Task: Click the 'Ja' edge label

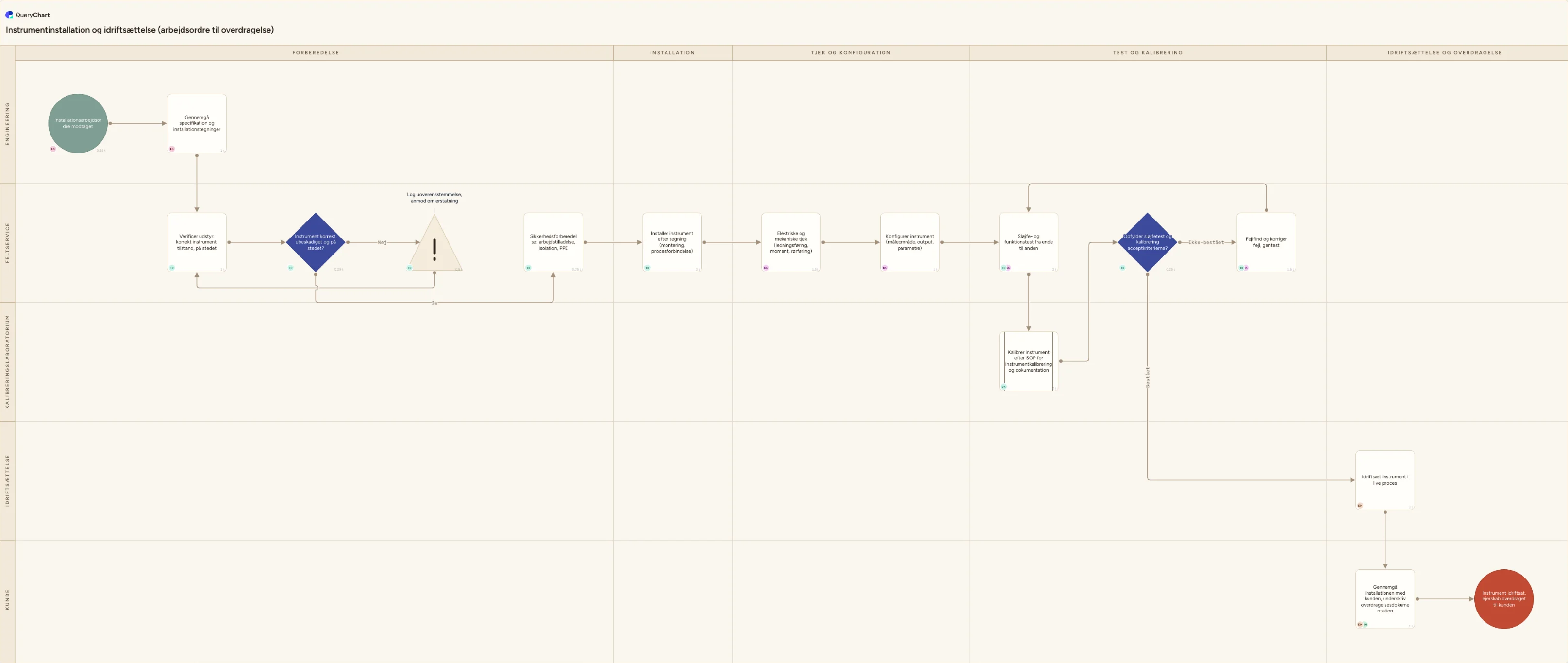Action: pyautogui.click(x=434, y=303)
